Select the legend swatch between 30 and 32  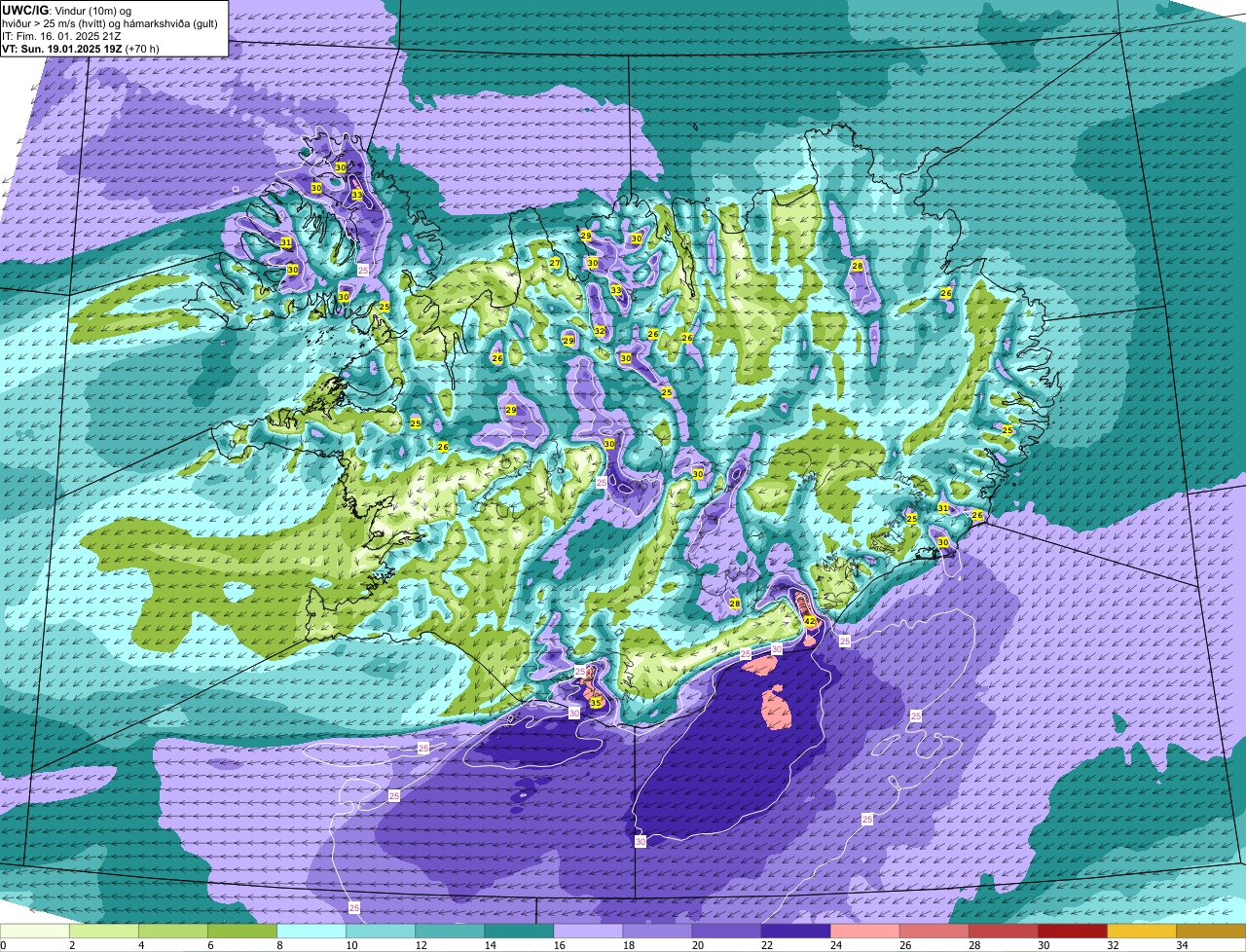click(x=1072, y=931)
